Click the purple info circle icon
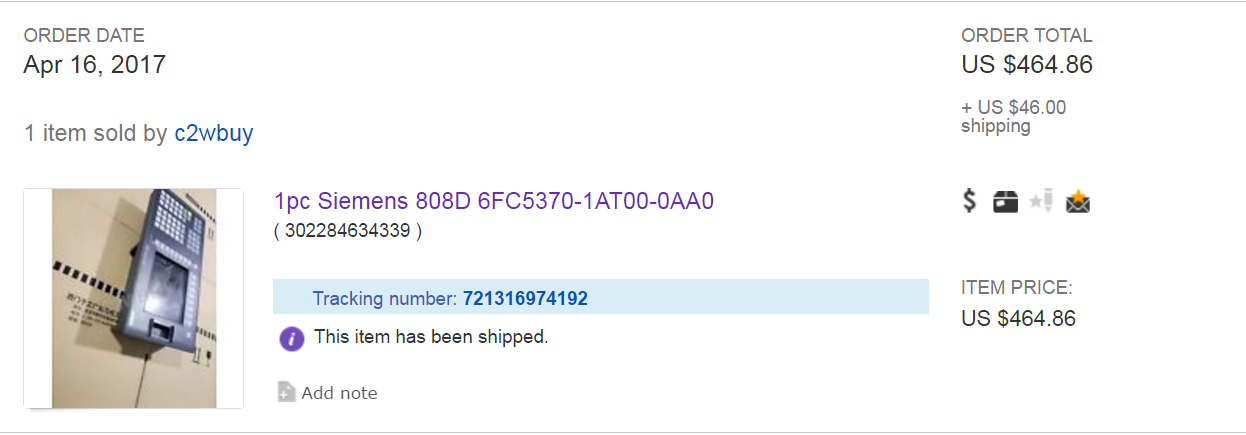This screenshot has height=435, width=1246. click(291, 338)
